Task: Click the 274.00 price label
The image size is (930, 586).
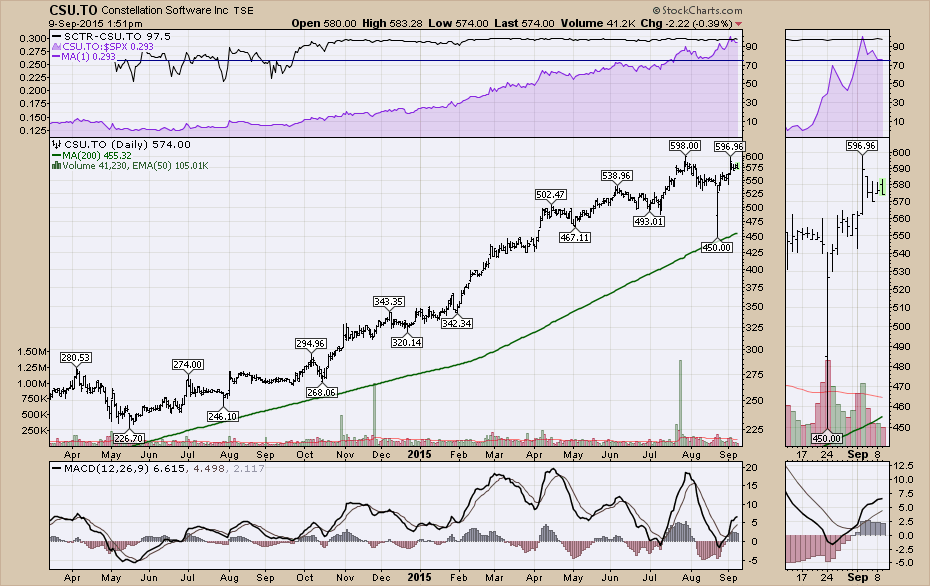Action: (187, 364)
